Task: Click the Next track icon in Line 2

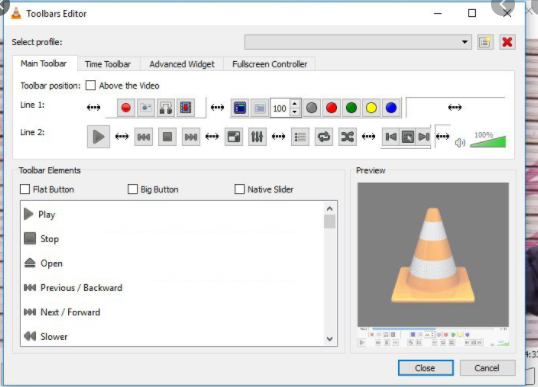Action: tap(191, 137)
